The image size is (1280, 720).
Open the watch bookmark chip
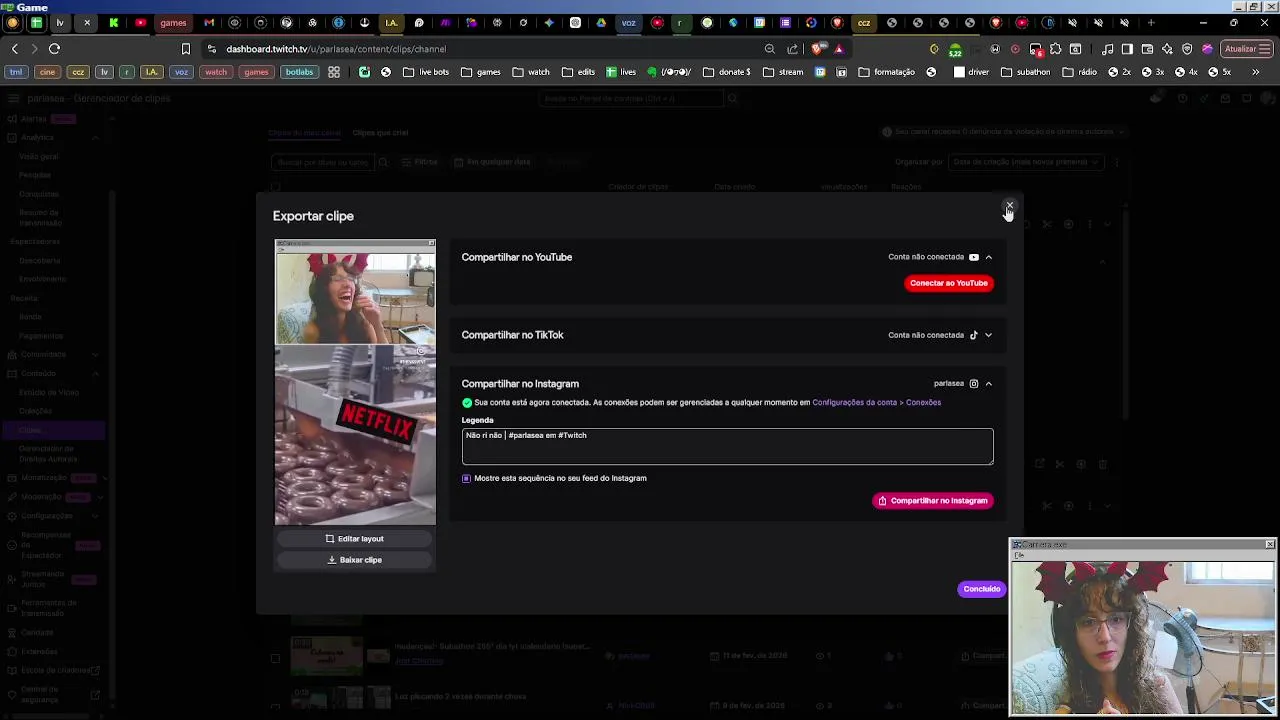point(216,72)
